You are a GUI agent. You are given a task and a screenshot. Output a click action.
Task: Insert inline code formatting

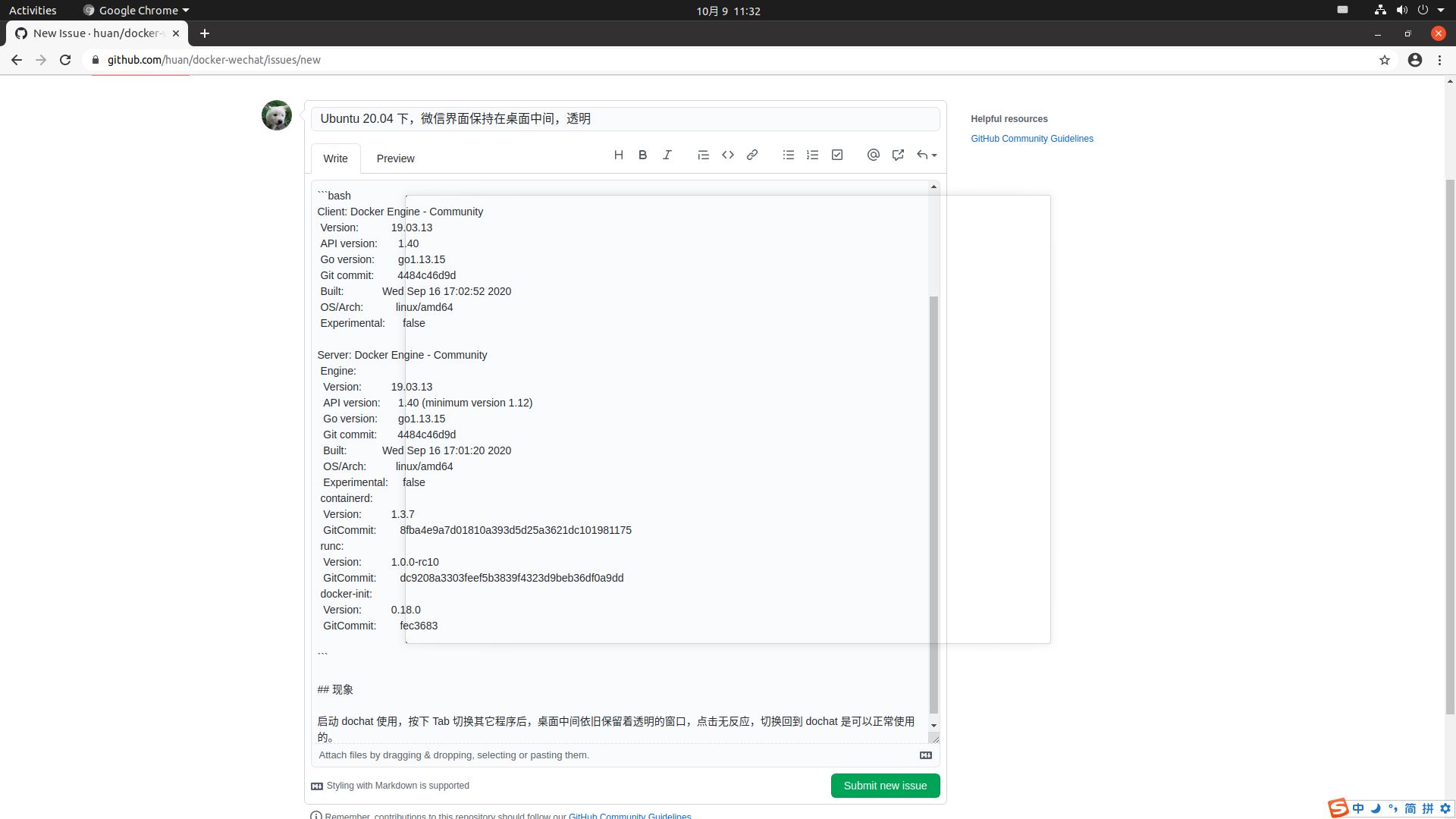(727, 155)
